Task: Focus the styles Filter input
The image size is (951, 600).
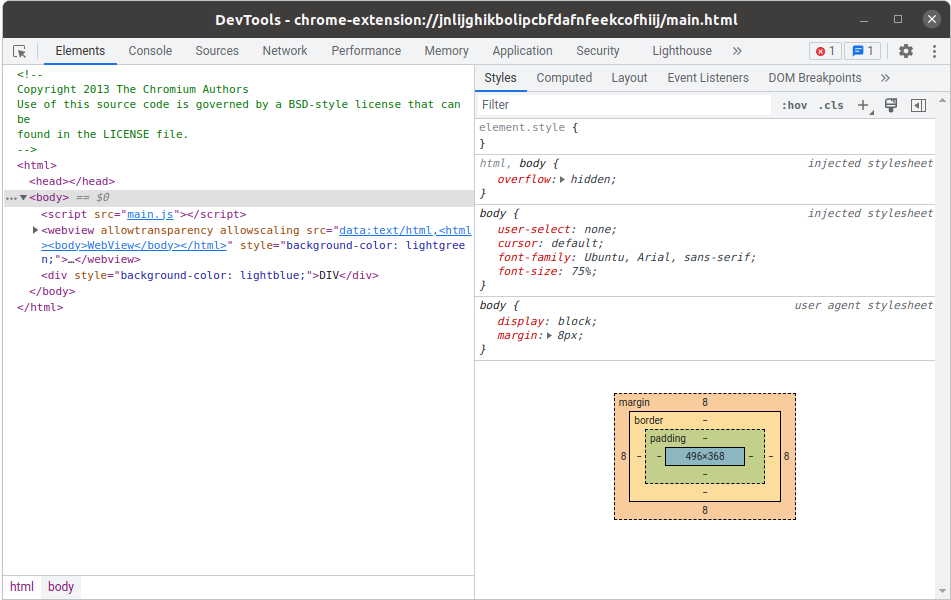Action: pos(623,105)
